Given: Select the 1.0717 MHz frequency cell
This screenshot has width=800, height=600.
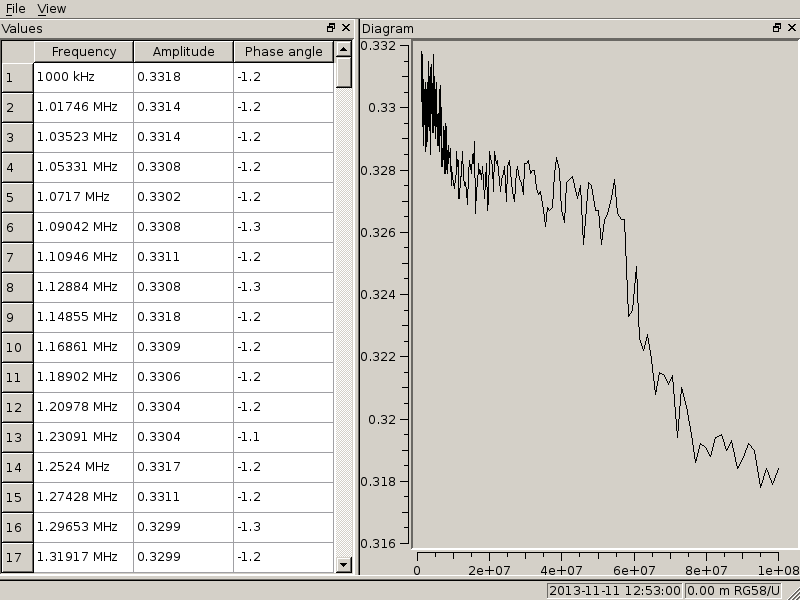Looking at the screenshot, I should pos(84,197).
